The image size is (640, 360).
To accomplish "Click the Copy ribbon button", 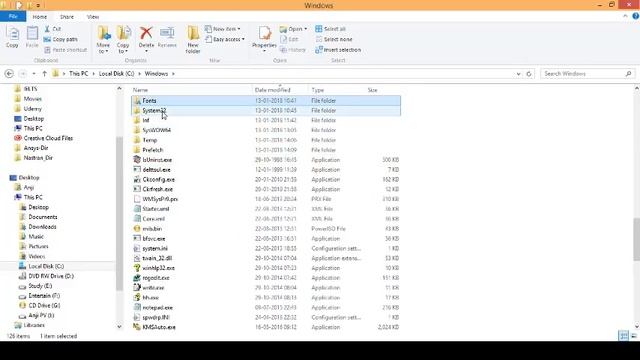I will [x=12, y=37].
